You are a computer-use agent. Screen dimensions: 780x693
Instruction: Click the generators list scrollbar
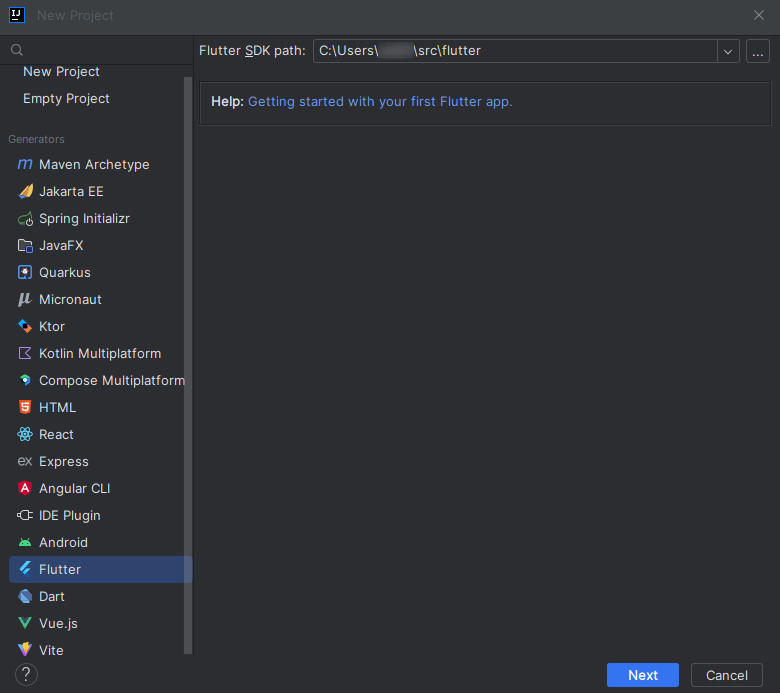(x=188, y=365)
